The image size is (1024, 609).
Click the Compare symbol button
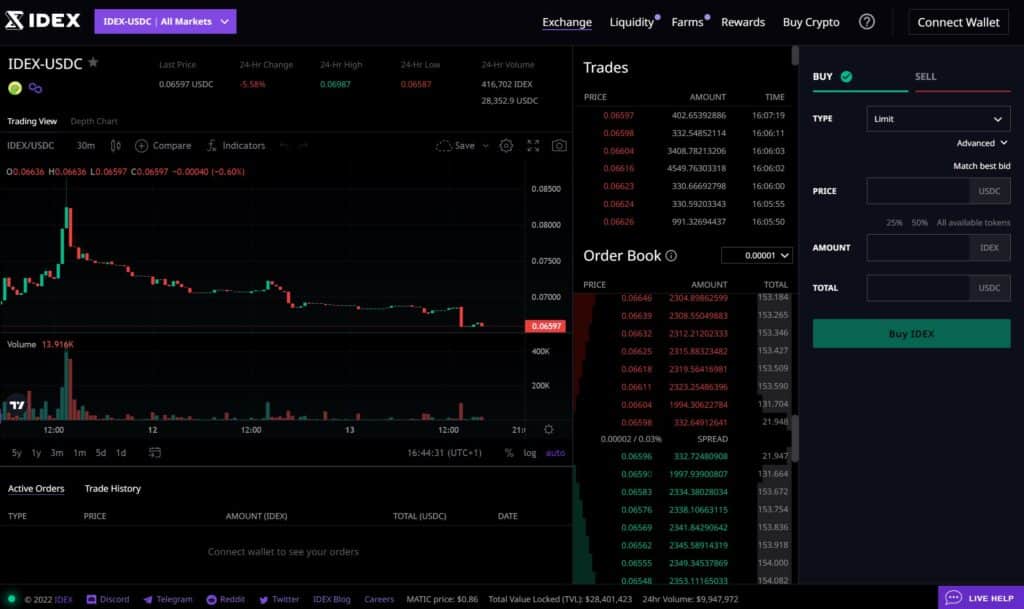(163, 145)
